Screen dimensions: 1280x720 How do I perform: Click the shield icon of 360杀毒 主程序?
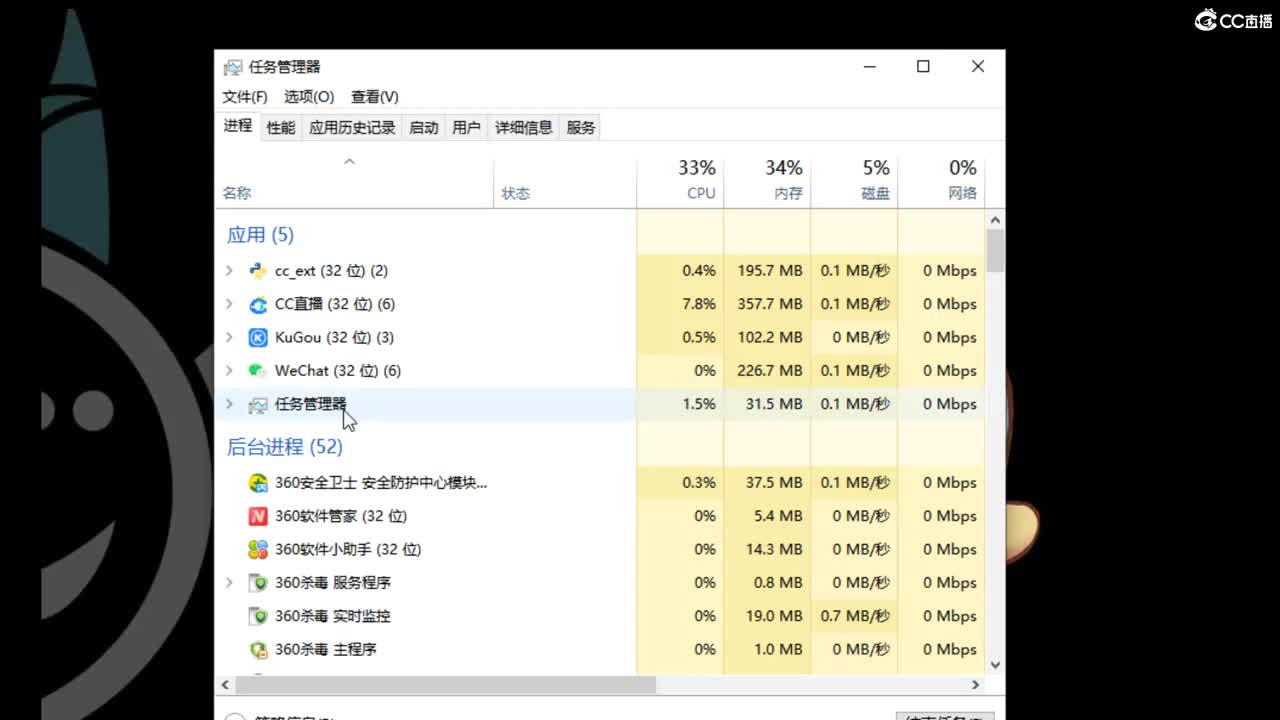click(258, 649)
